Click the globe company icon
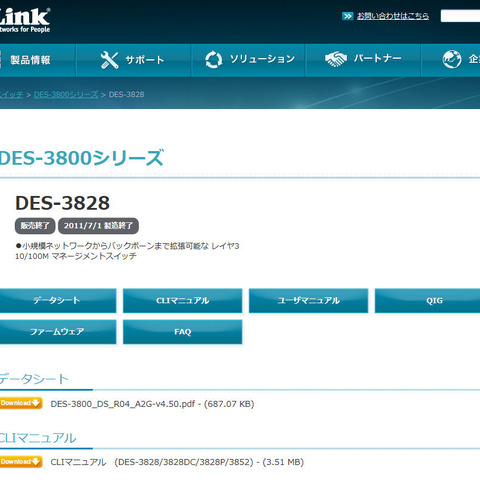 click(x=452, y=59)
